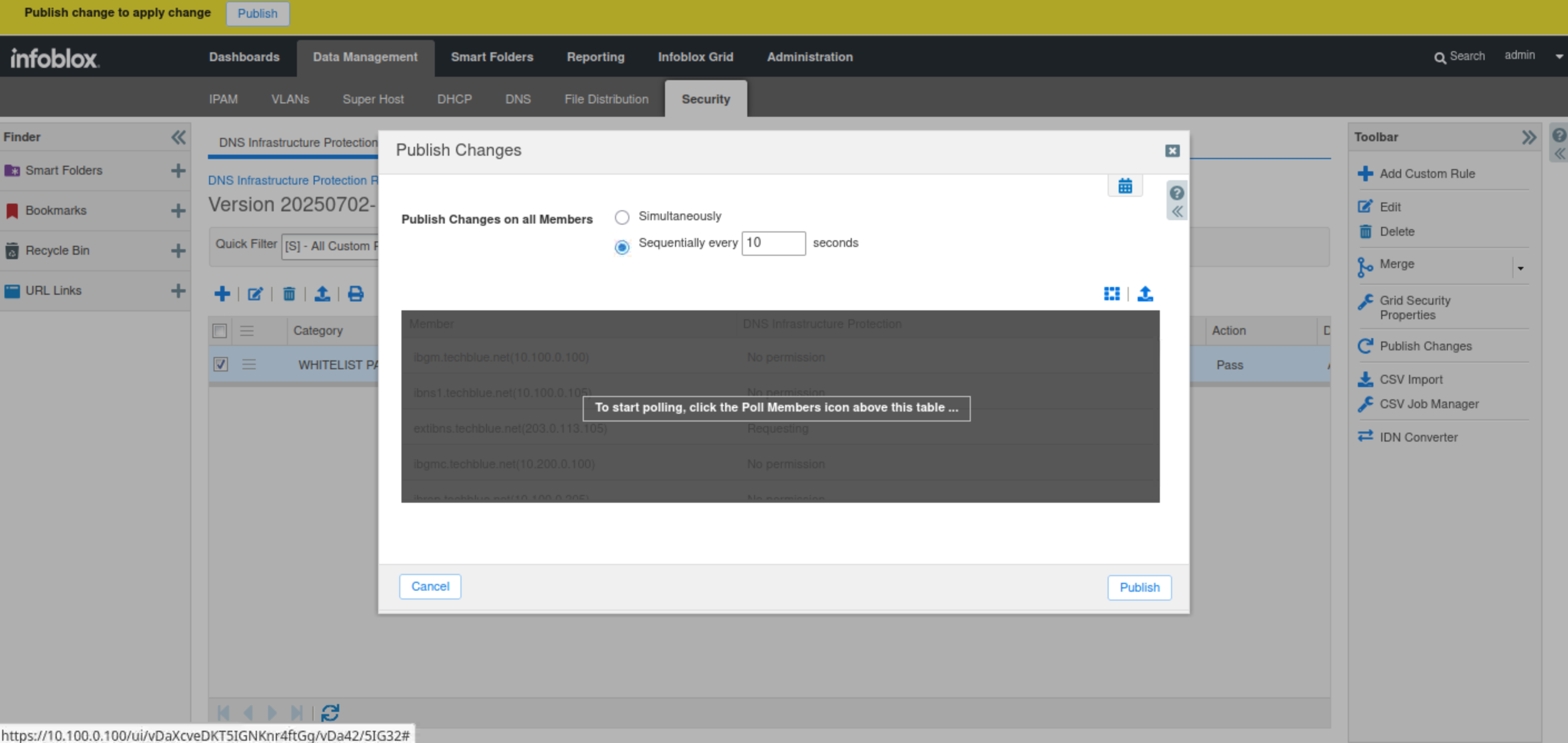Open the dialog help question-mark icon

tap(1177, 193)
